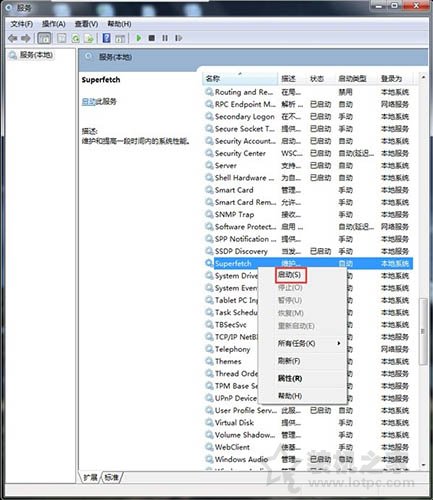Select the Smart Card service
The width and height of the screenshot is (433, 500).
pos(308,190)
